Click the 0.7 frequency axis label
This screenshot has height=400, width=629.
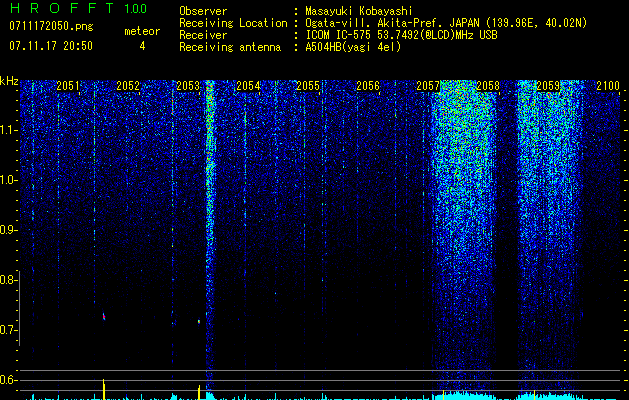(x=8, y=330)
